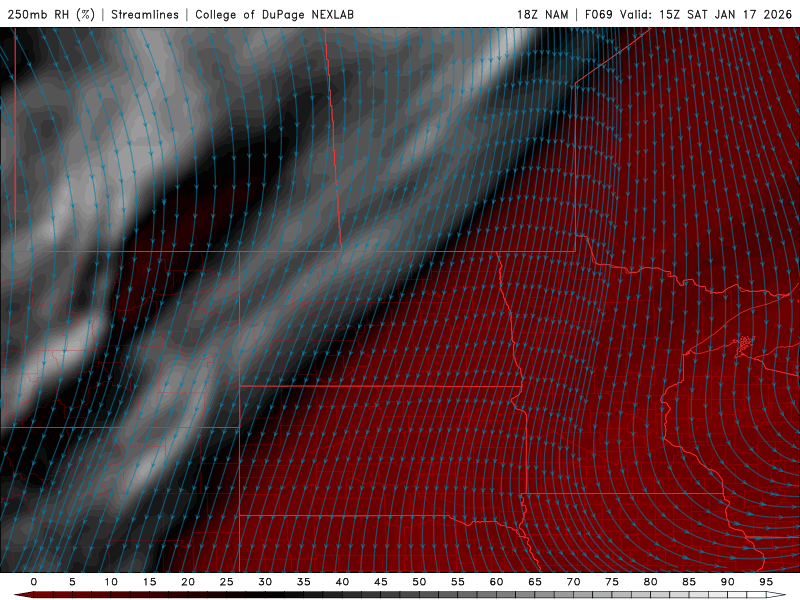800x600 pixels.
Task: Click the colorbar label "15"
Action: pos(149,582)
